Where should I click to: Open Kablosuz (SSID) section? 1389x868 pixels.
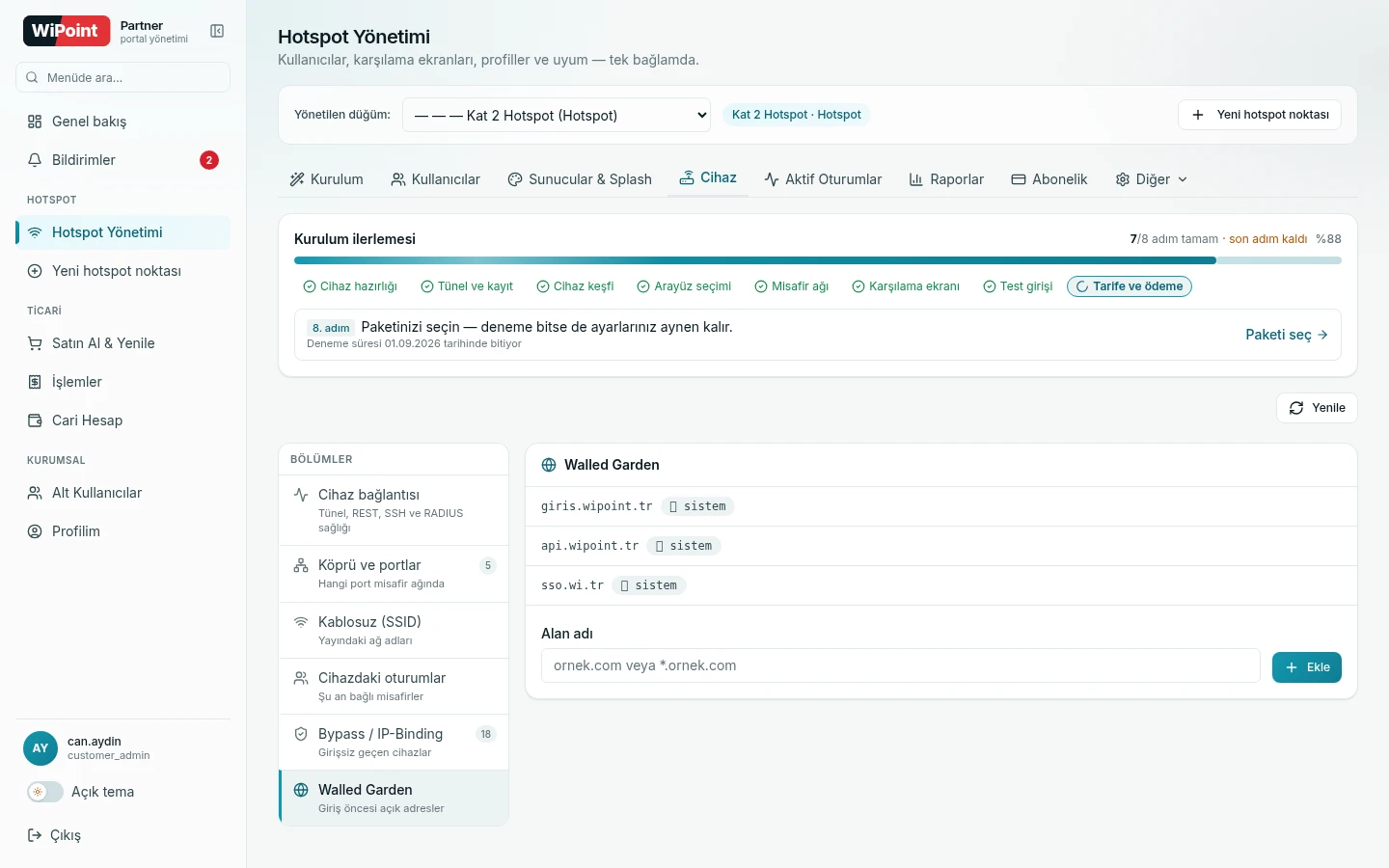[394, 631]
